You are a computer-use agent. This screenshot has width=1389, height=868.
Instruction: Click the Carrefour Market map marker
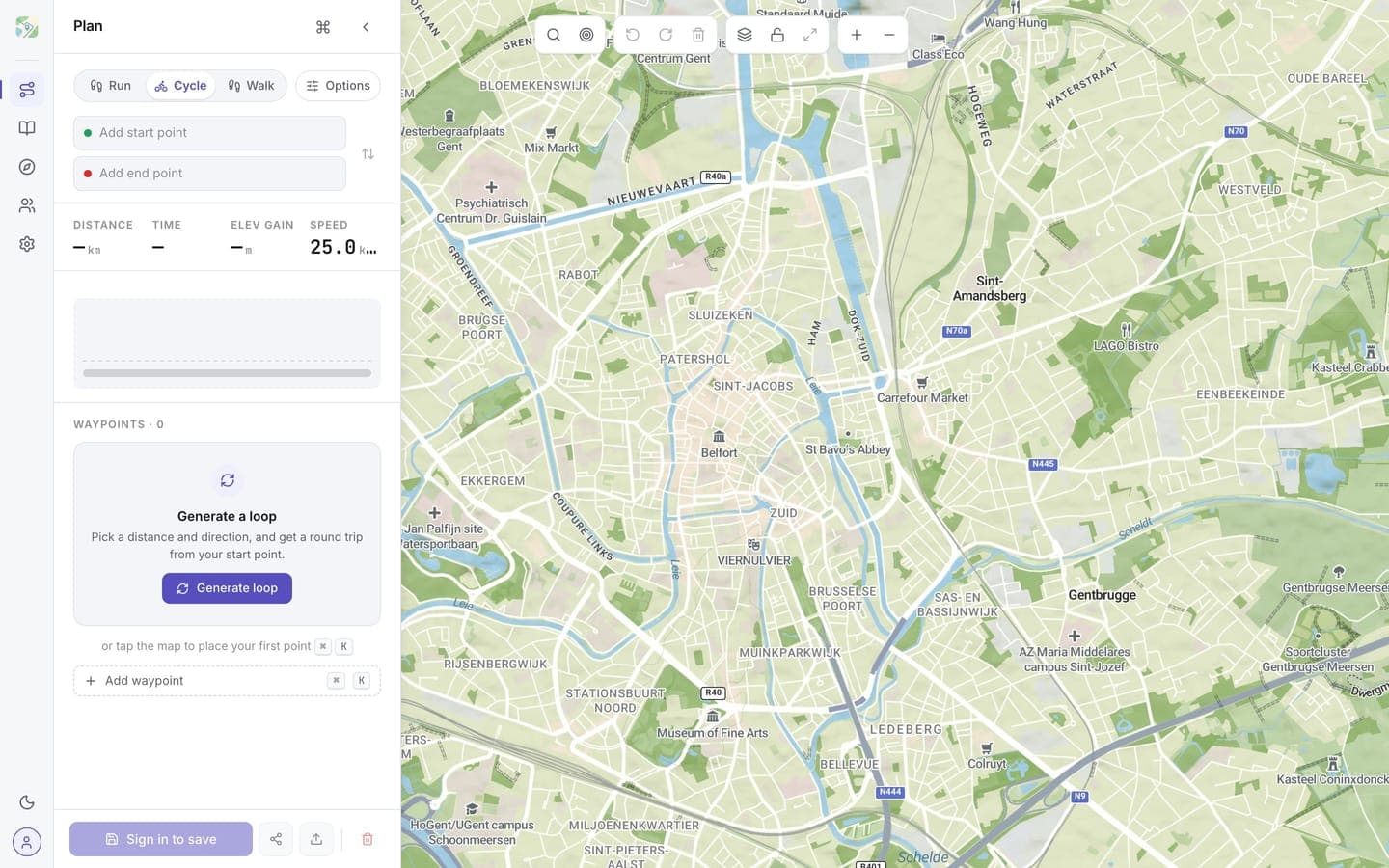pyautogui.click(x=922, y=391)
